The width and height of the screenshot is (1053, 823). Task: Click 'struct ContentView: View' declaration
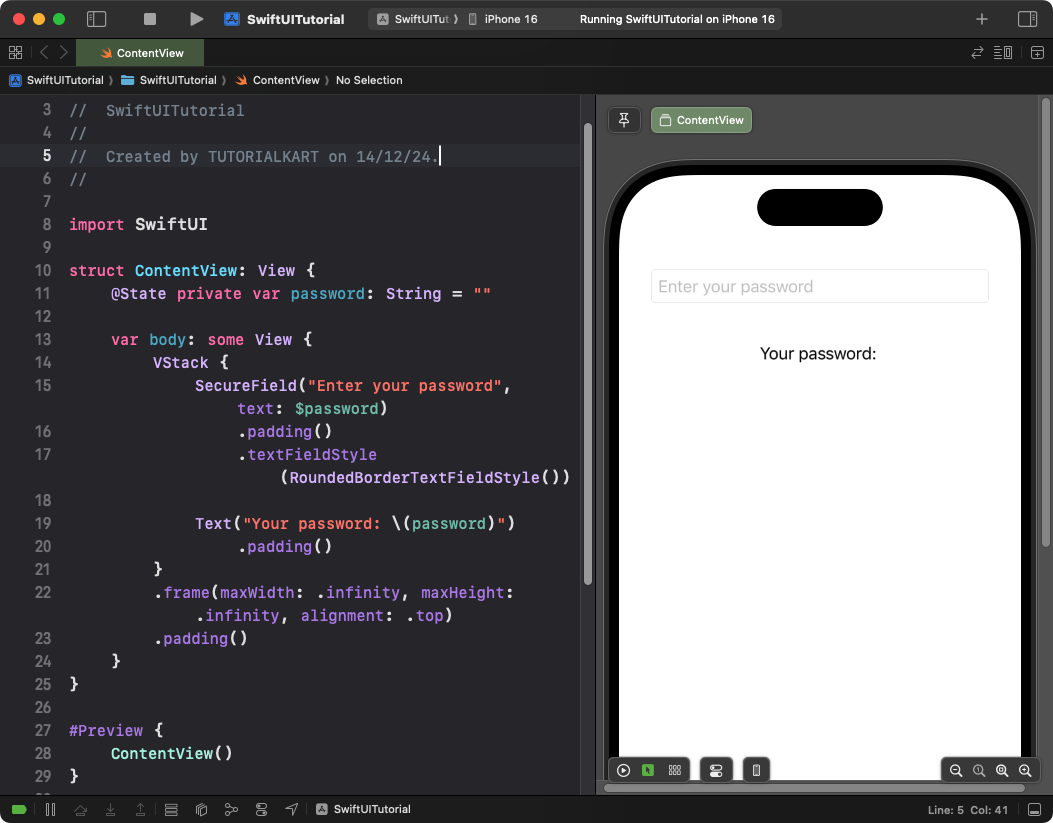tap(192, 271)
